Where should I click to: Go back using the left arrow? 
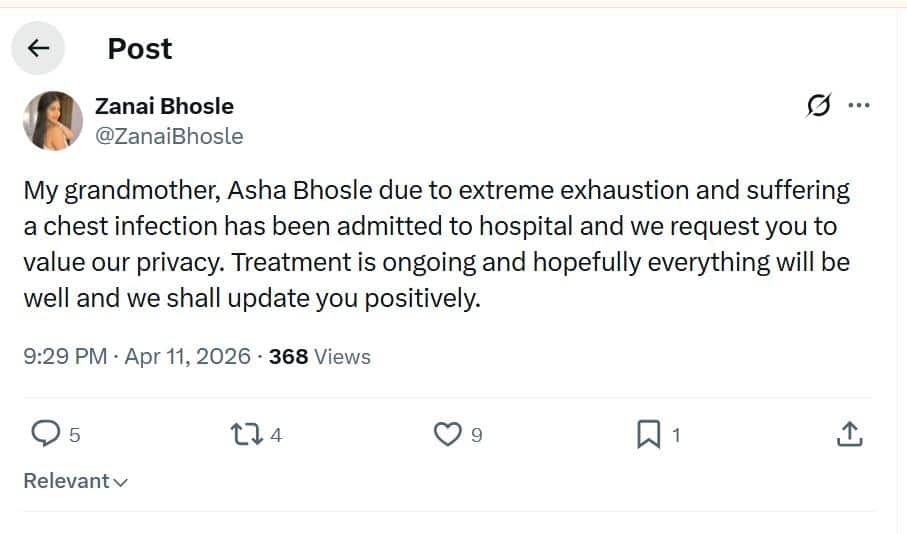(x=38, y=48)
